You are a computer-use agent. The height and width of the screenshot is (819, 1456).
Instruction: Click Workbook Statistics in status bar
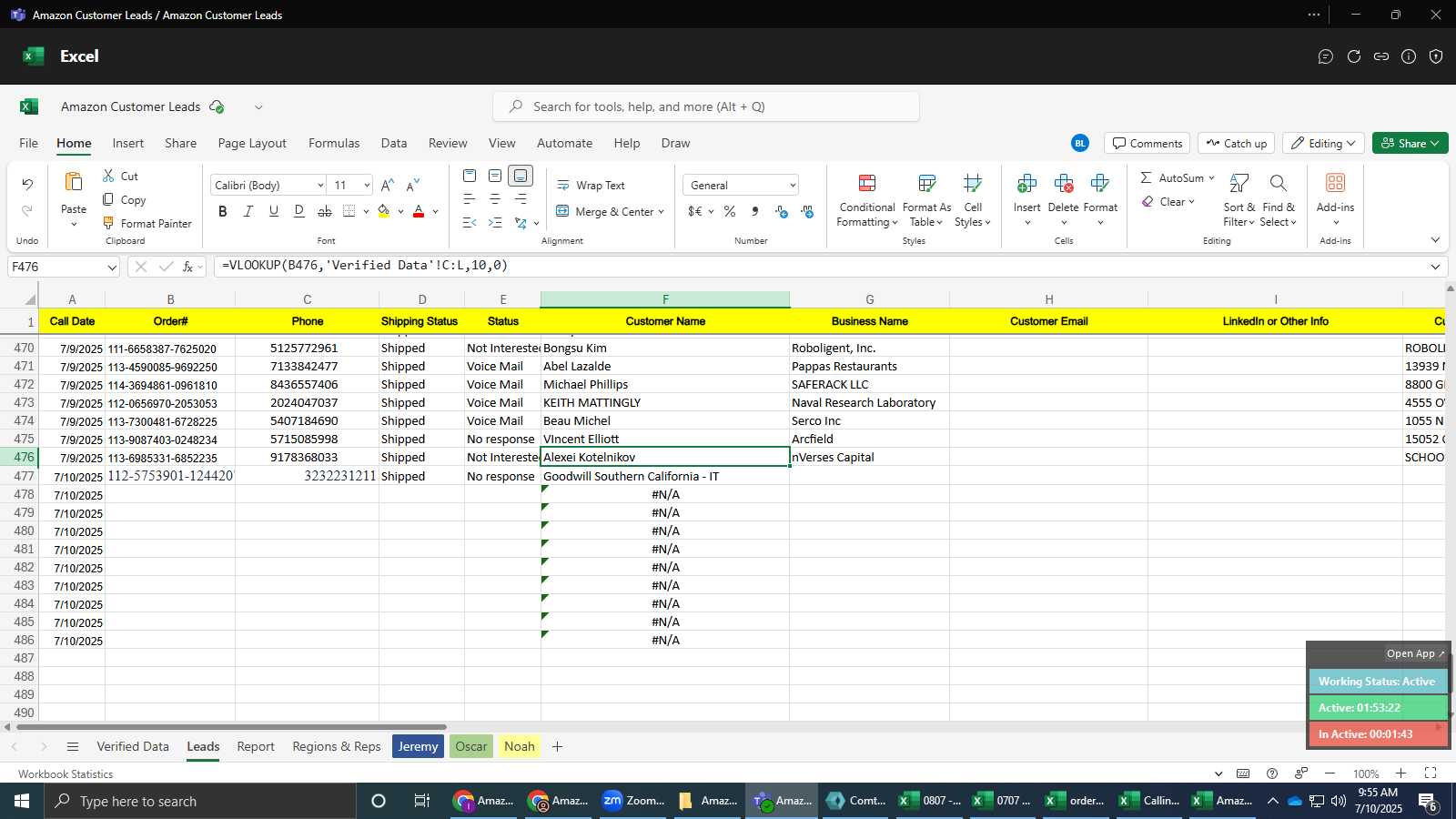click(66, 773)
